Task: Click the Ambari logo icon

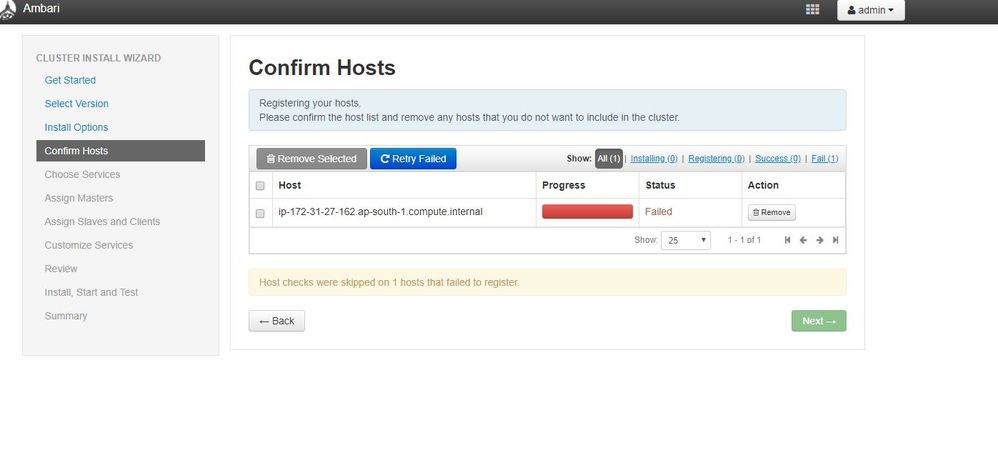Action: coord(8,10)
